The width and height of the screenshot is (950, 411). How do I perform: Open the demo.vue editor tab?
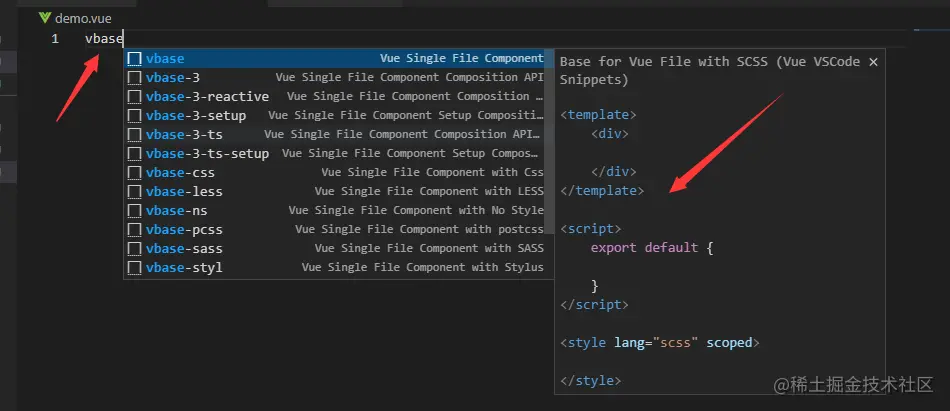75,19
